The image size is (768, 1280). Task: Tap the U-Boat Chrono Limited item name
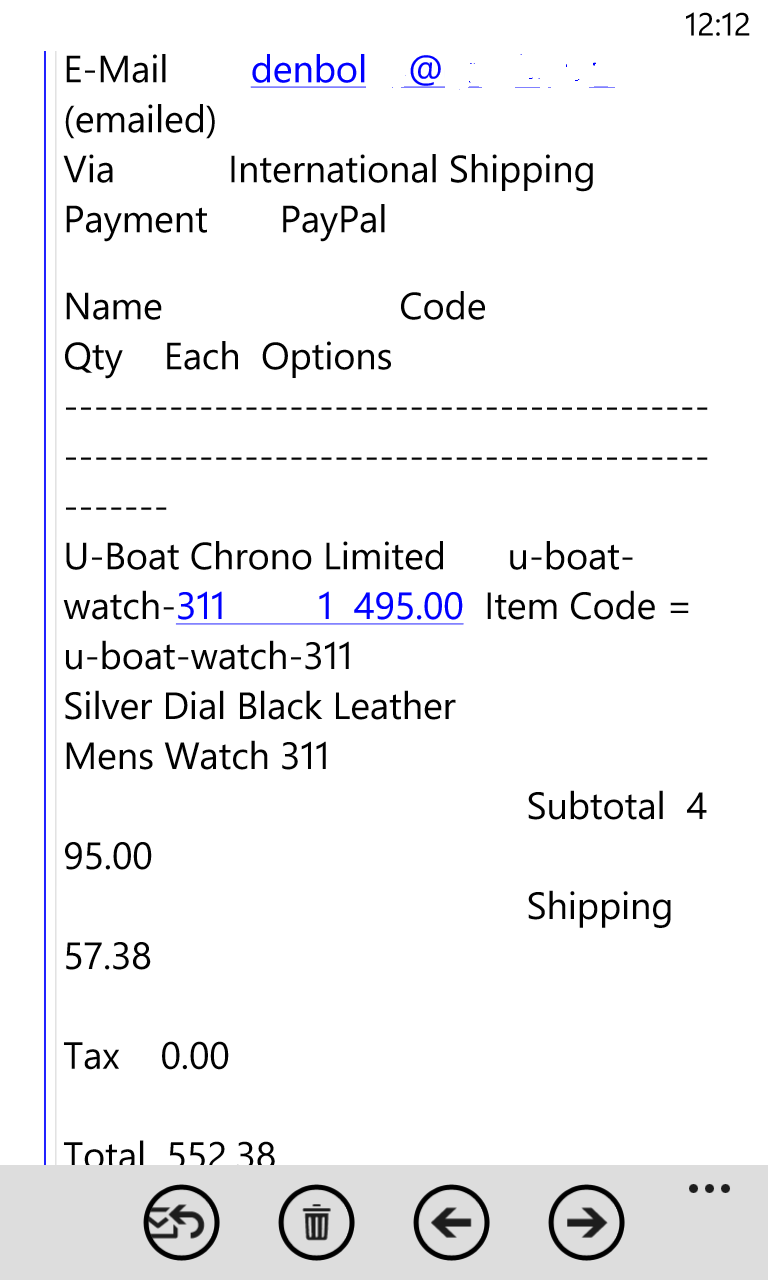point(254,556)
